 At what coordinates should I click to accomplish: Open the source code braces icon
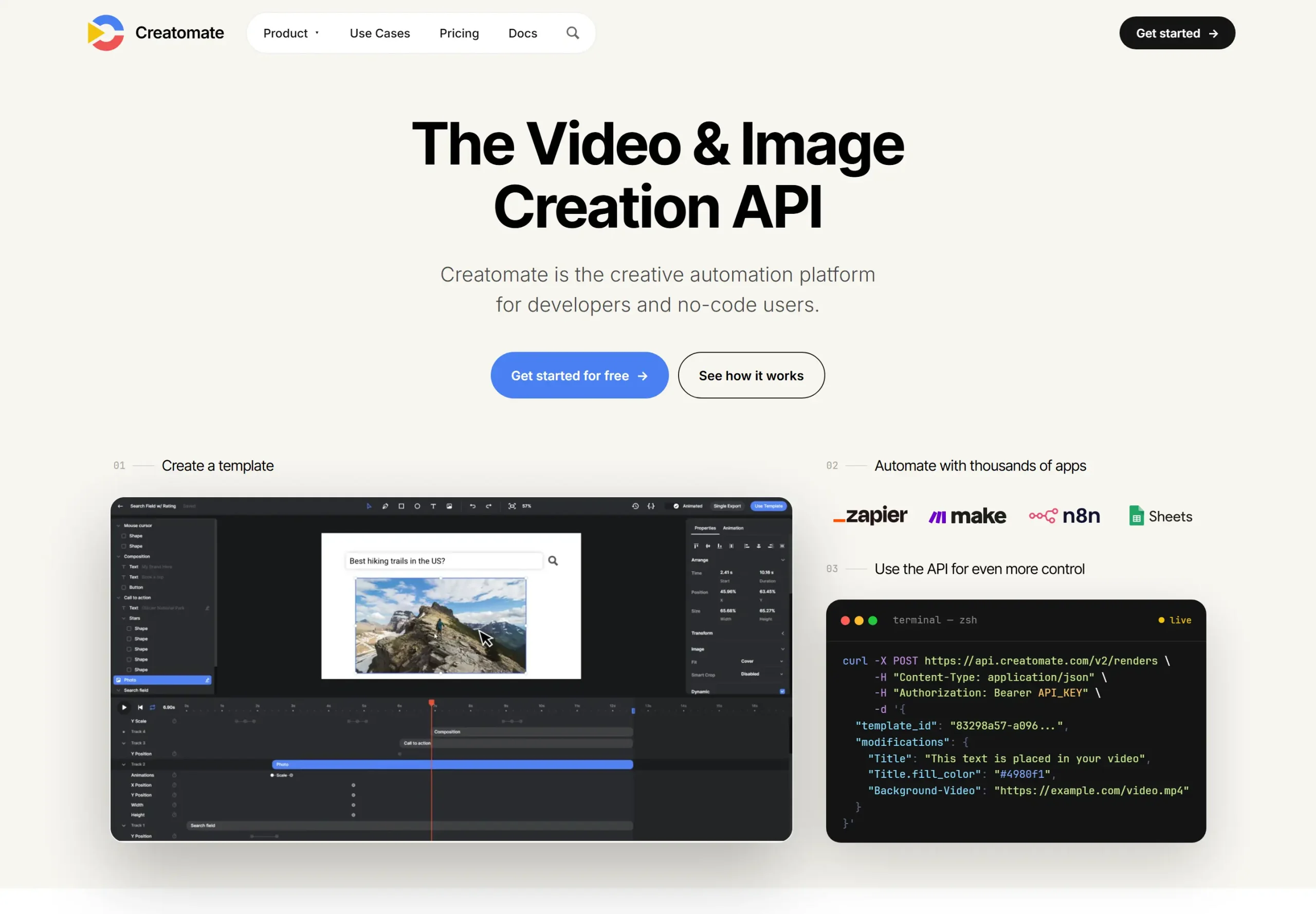[651, 506]
